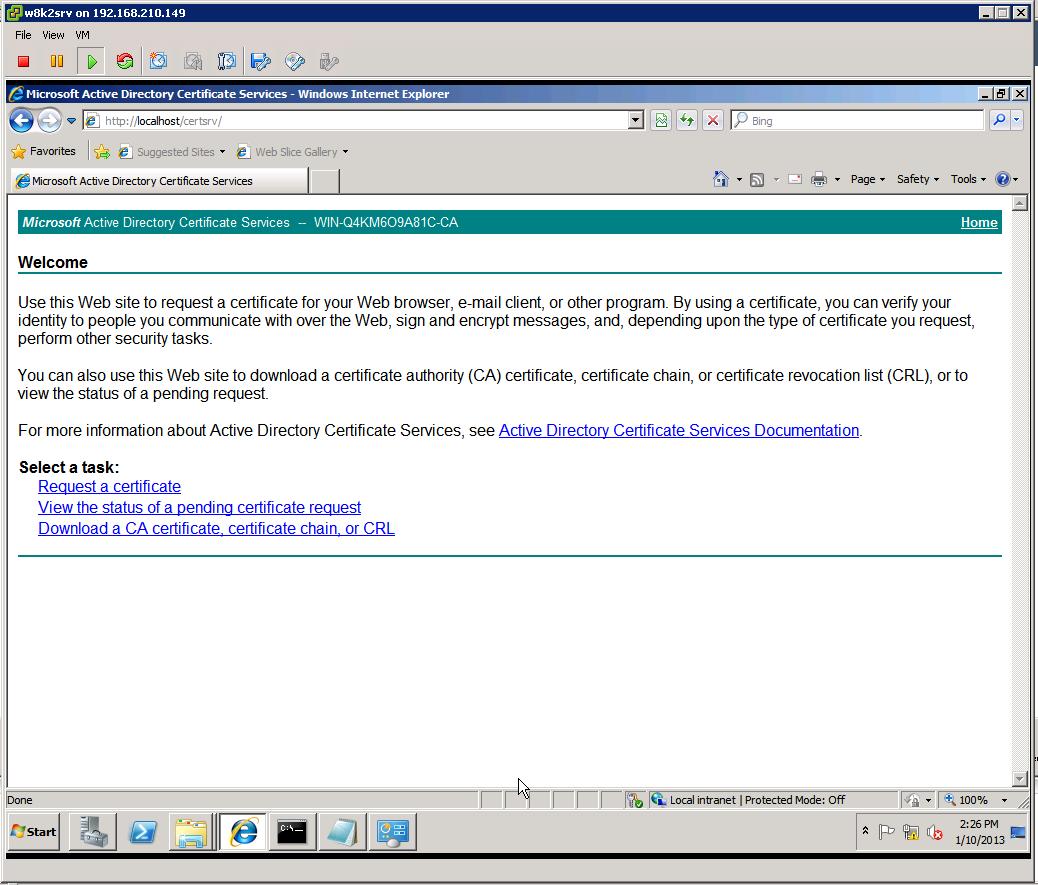Click the USB device connection icon

click(x=329, y=62)
